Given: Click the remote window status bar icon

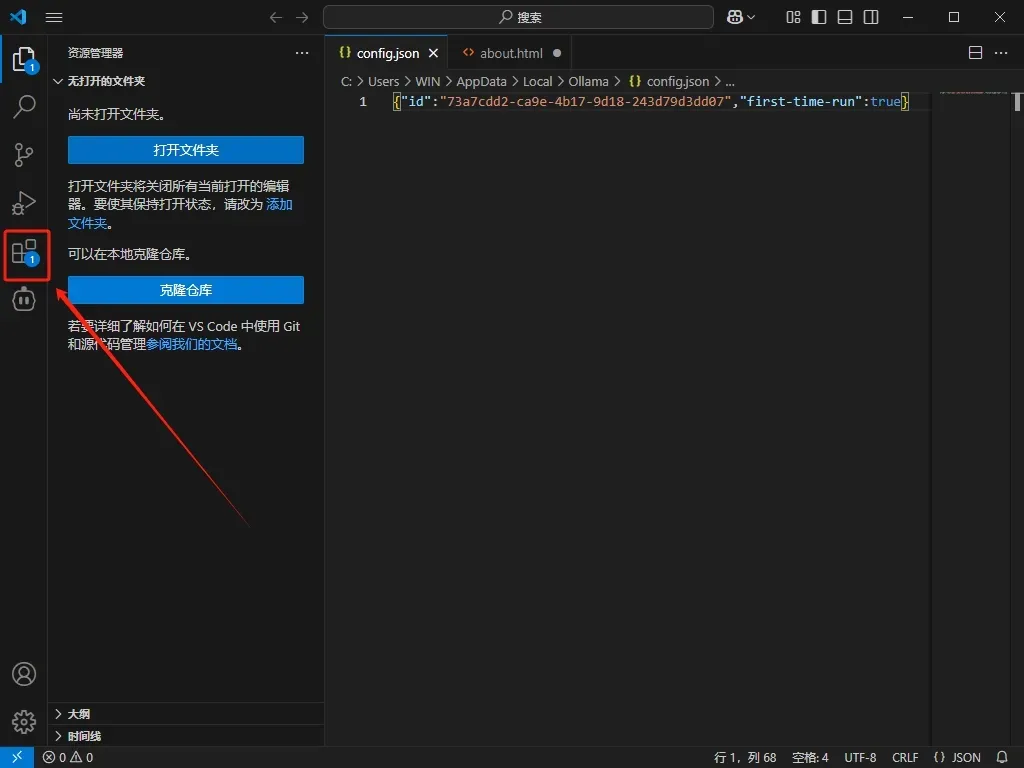Looking at the screenshot, I should coord(17,757).
